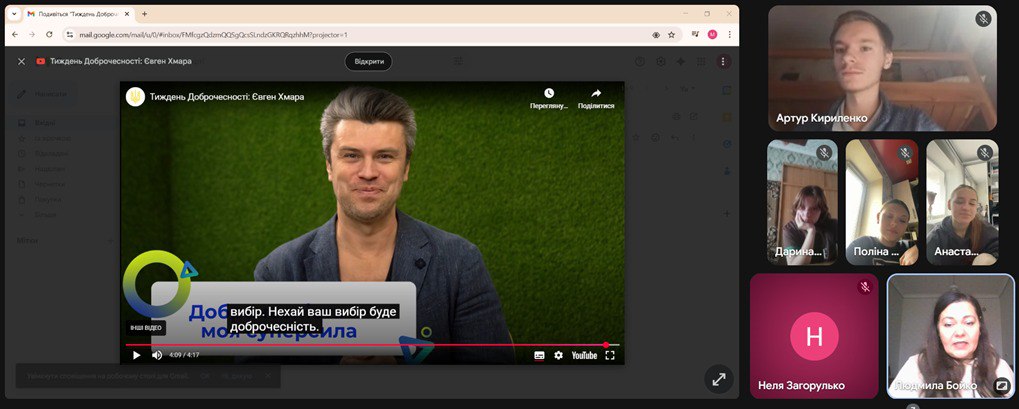Click the 'ІНШІ ВІДЕО' more videos button

click(x=144, y=328)
